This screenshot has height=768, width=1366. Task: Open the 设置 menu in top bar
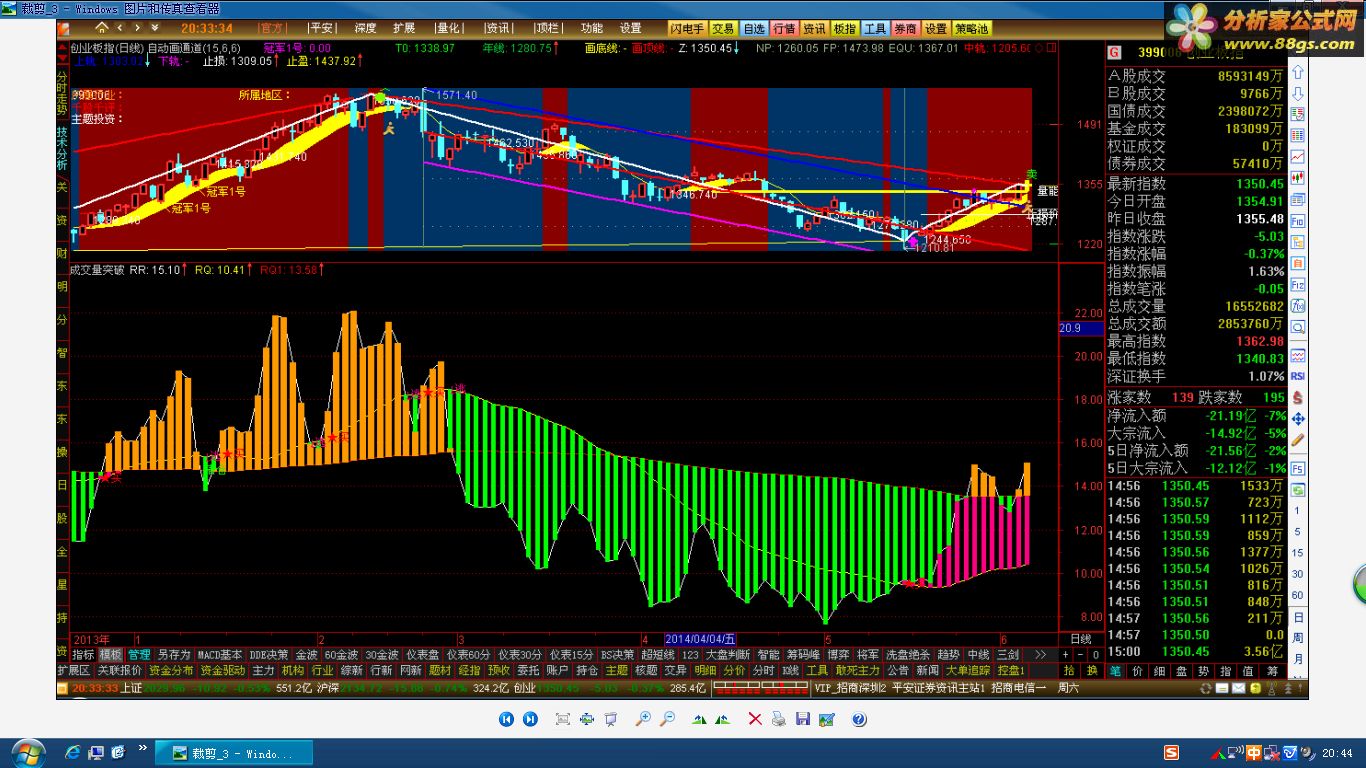(630, 28)
